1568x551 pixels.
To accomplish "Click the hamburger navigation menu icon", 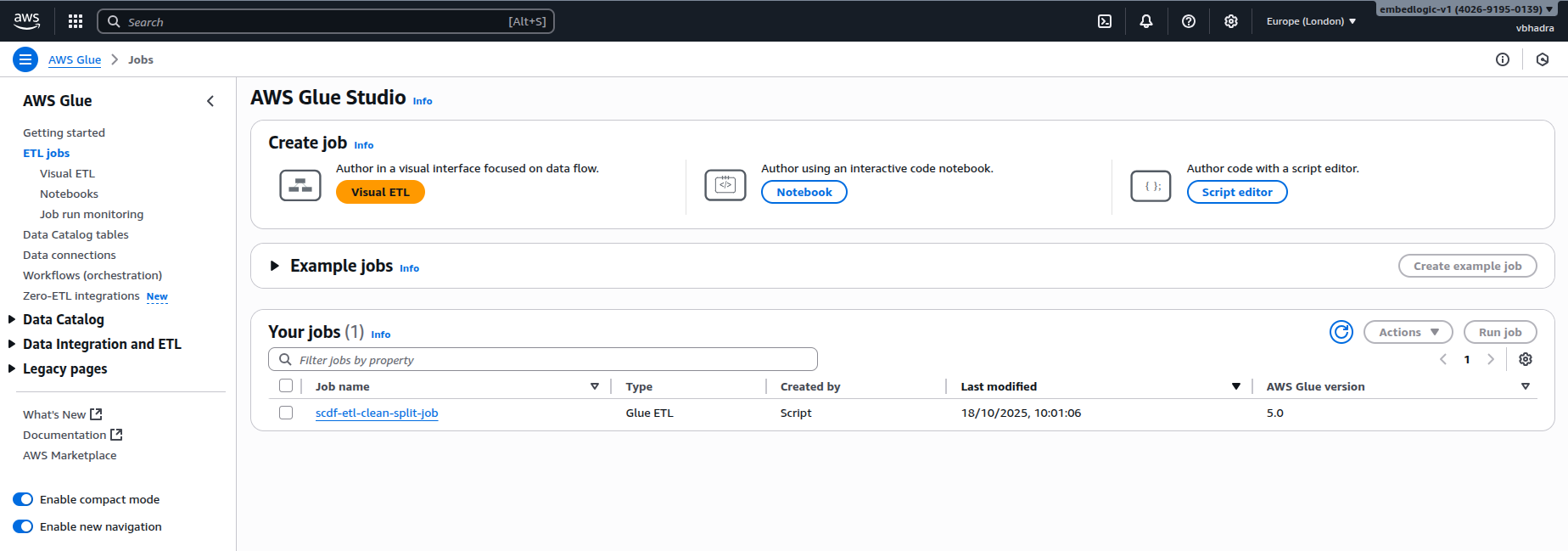I will click(25, 59).
